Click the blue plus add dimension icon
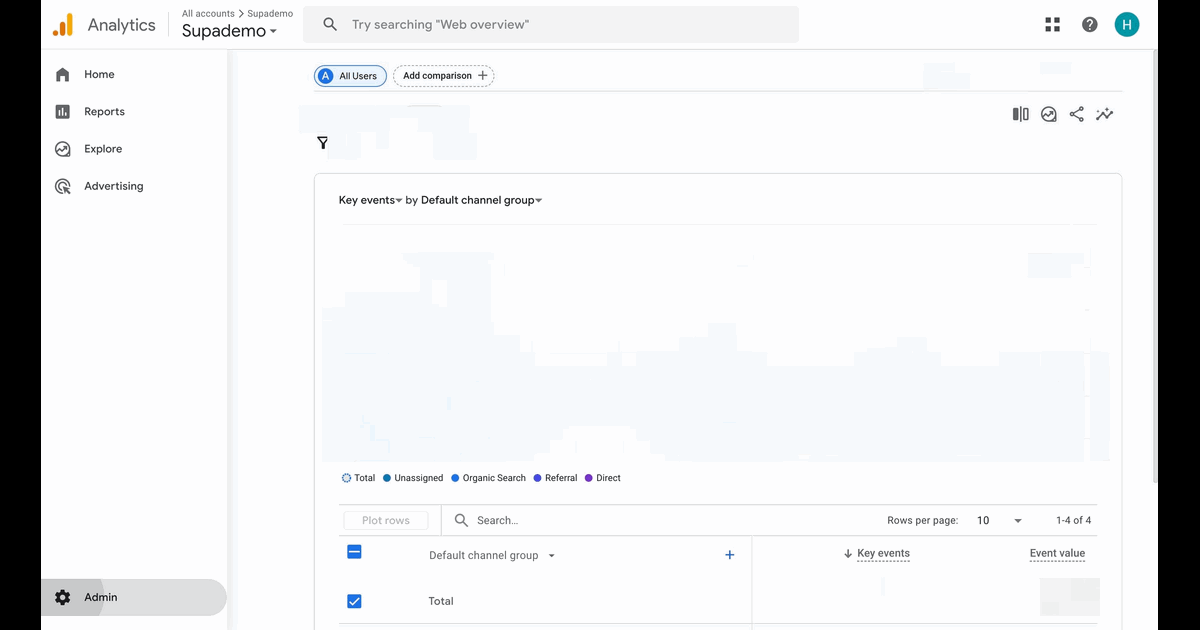 point(729,555)
